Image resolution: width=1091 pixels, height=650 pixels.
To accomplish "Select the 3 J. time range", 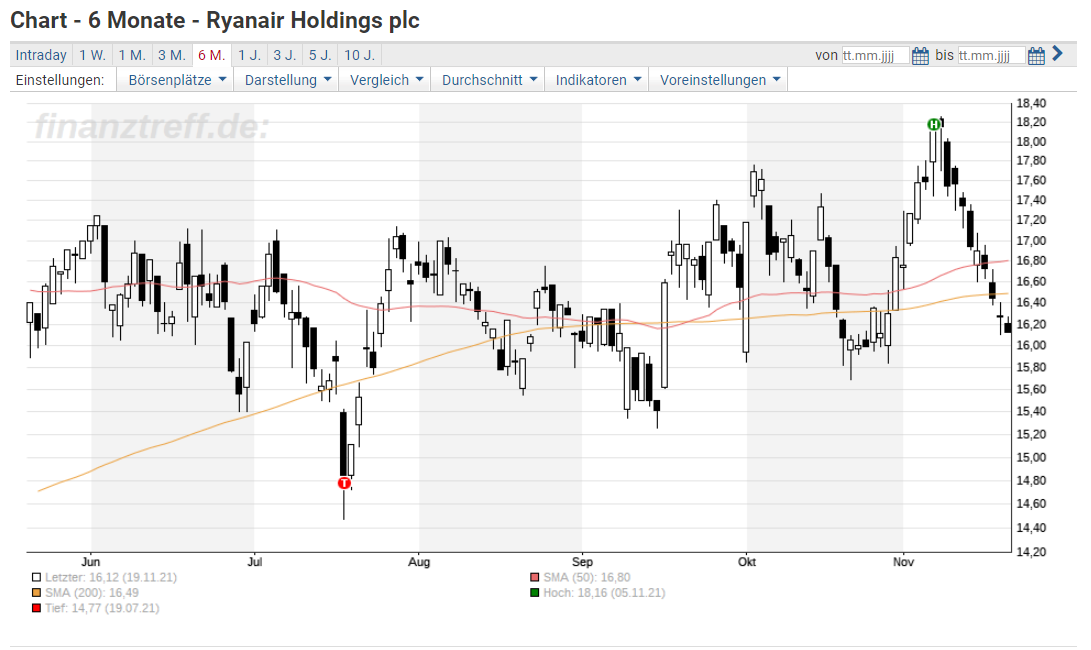I will (x=285, y=55).
